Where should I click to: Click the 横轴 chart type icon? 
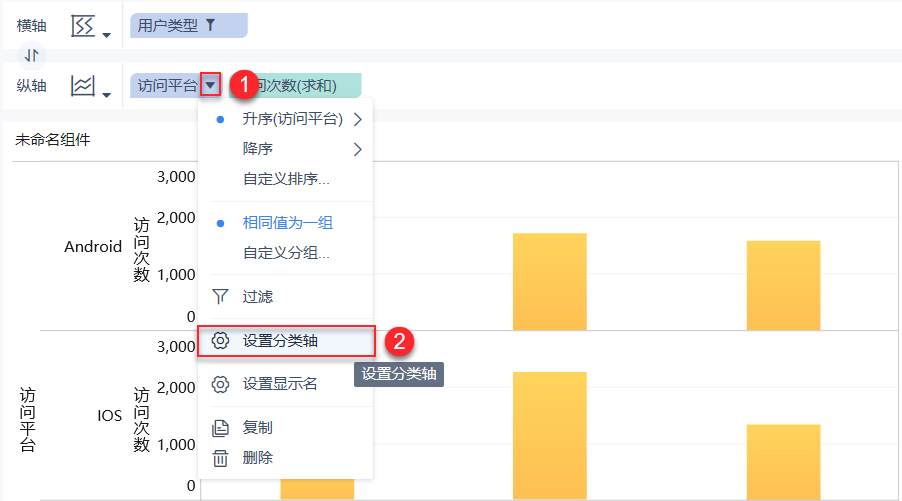(x=83, y=27)
